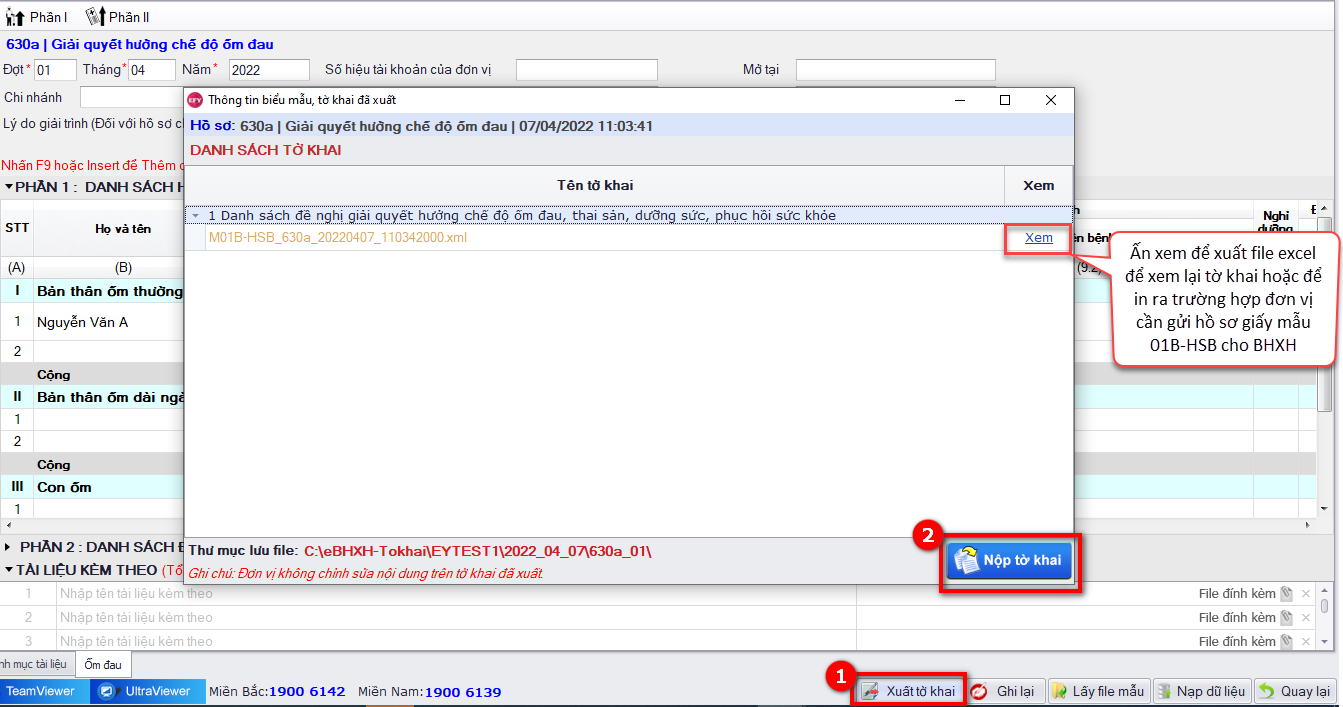This screenshot has width=1343, height=707.
Task: Click the Bản thân ốm thường group row
Action: click(x=109, y=291)
